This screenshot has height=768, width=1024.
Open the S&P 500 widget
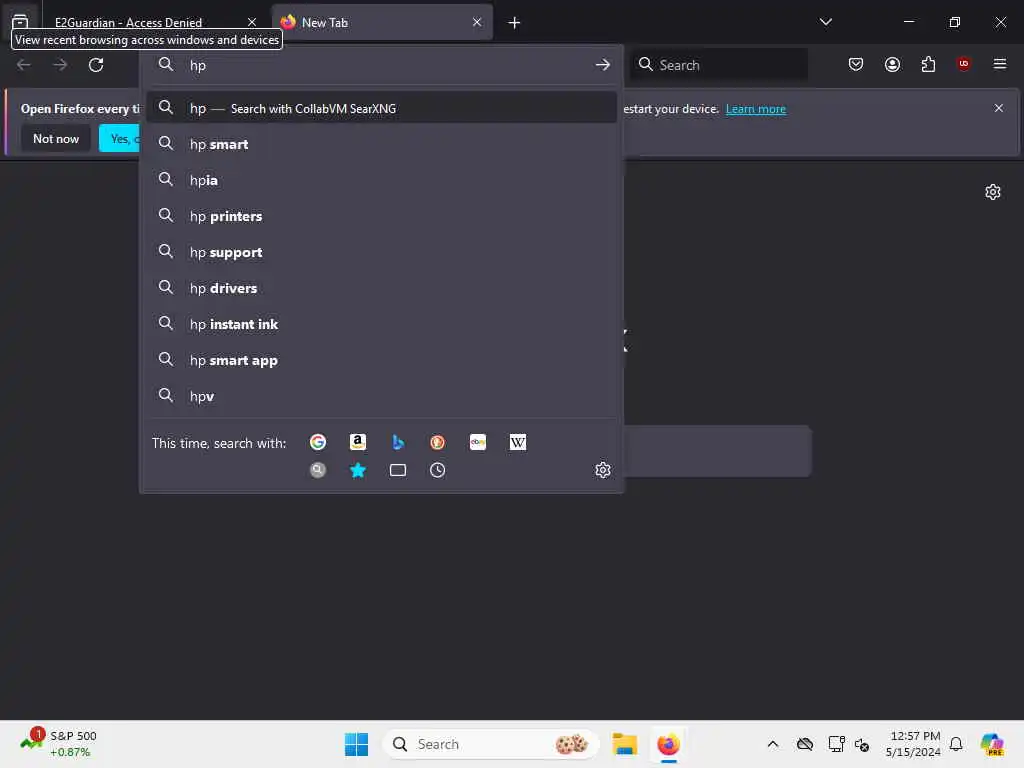click(x=59, y=744)
